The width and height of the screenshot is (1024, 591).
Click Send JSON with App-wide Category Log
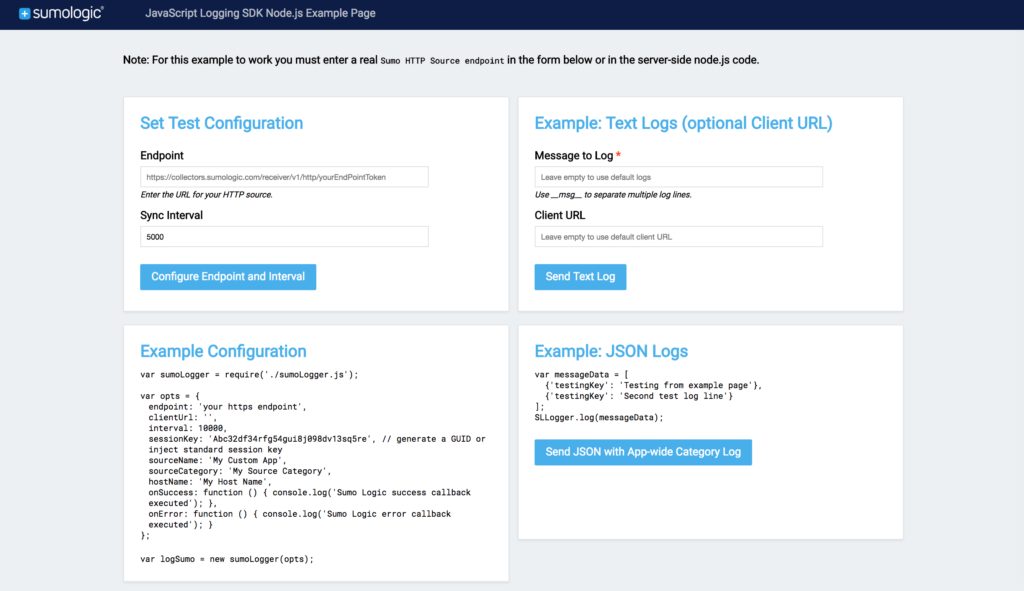(643, 452)
